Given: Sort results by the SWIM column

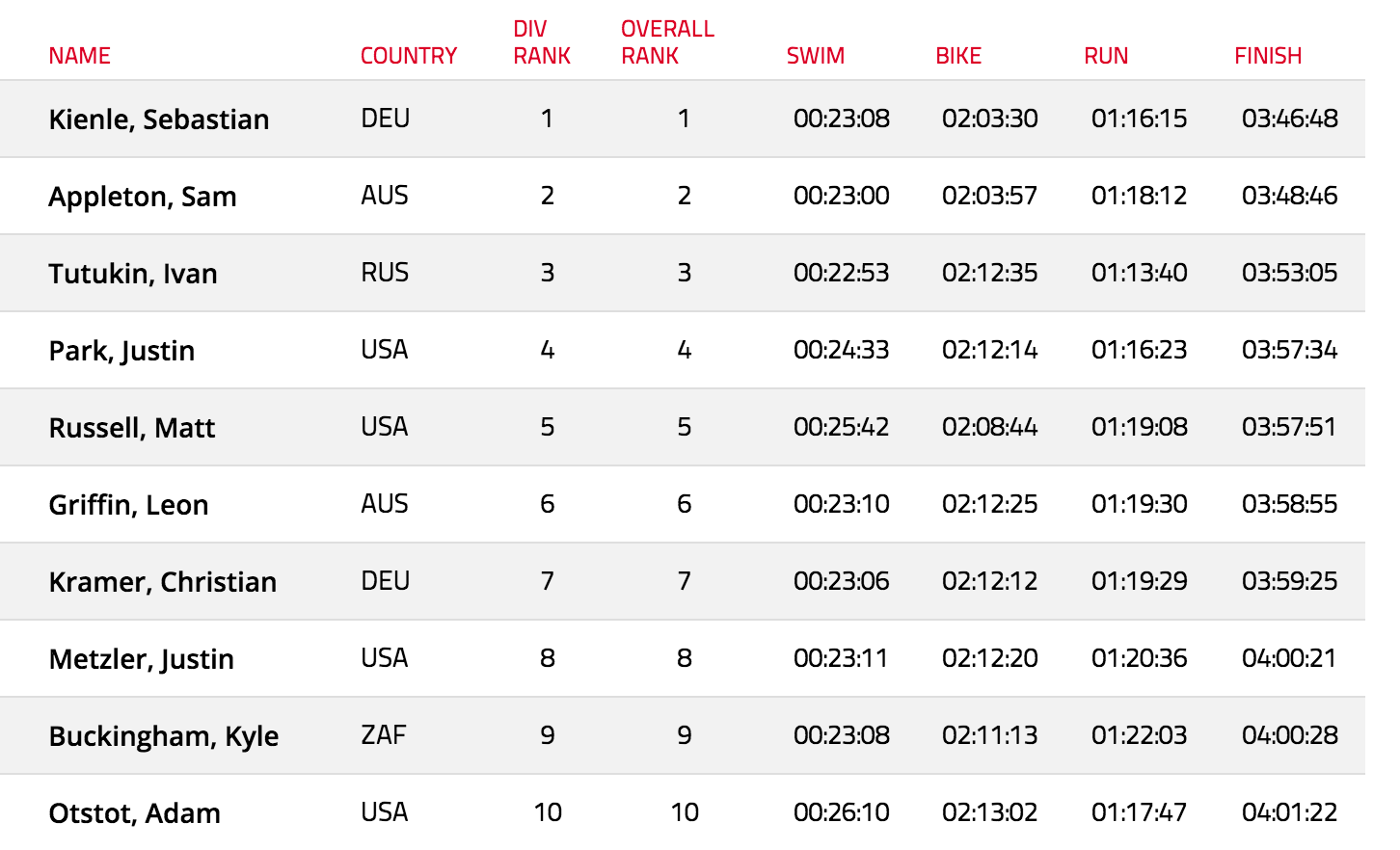Looking at the screenshot, I should click(816, 56).
